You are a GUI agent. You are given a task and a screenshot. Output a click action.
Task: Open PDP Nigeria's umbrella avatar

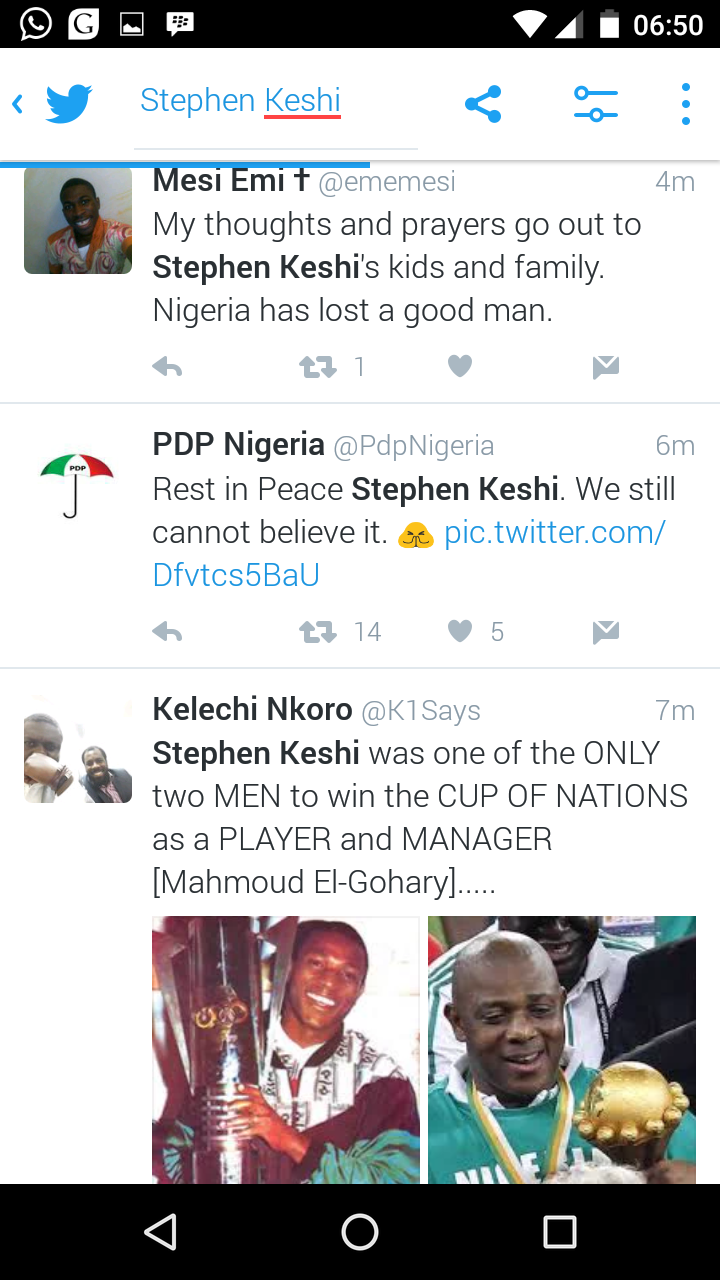pyautogui.click(x=77, y=484)
